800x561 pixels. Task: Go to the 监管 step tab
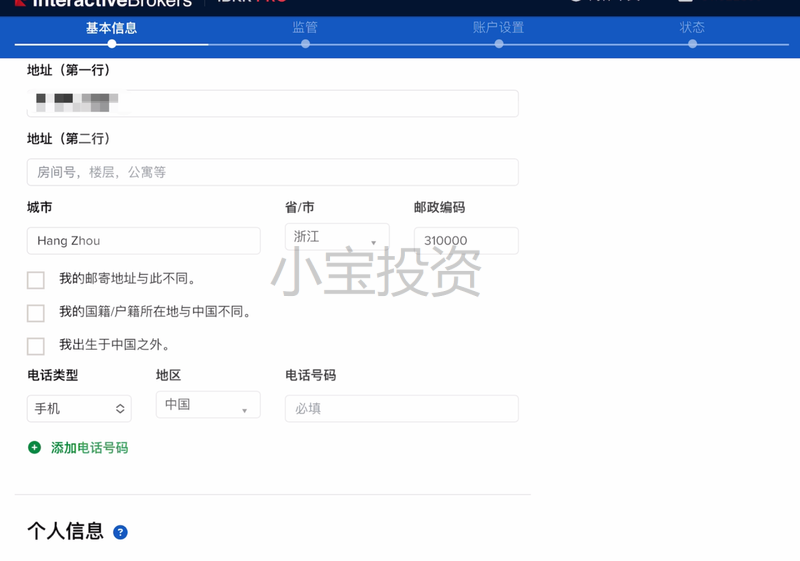(x=305, y=28)
